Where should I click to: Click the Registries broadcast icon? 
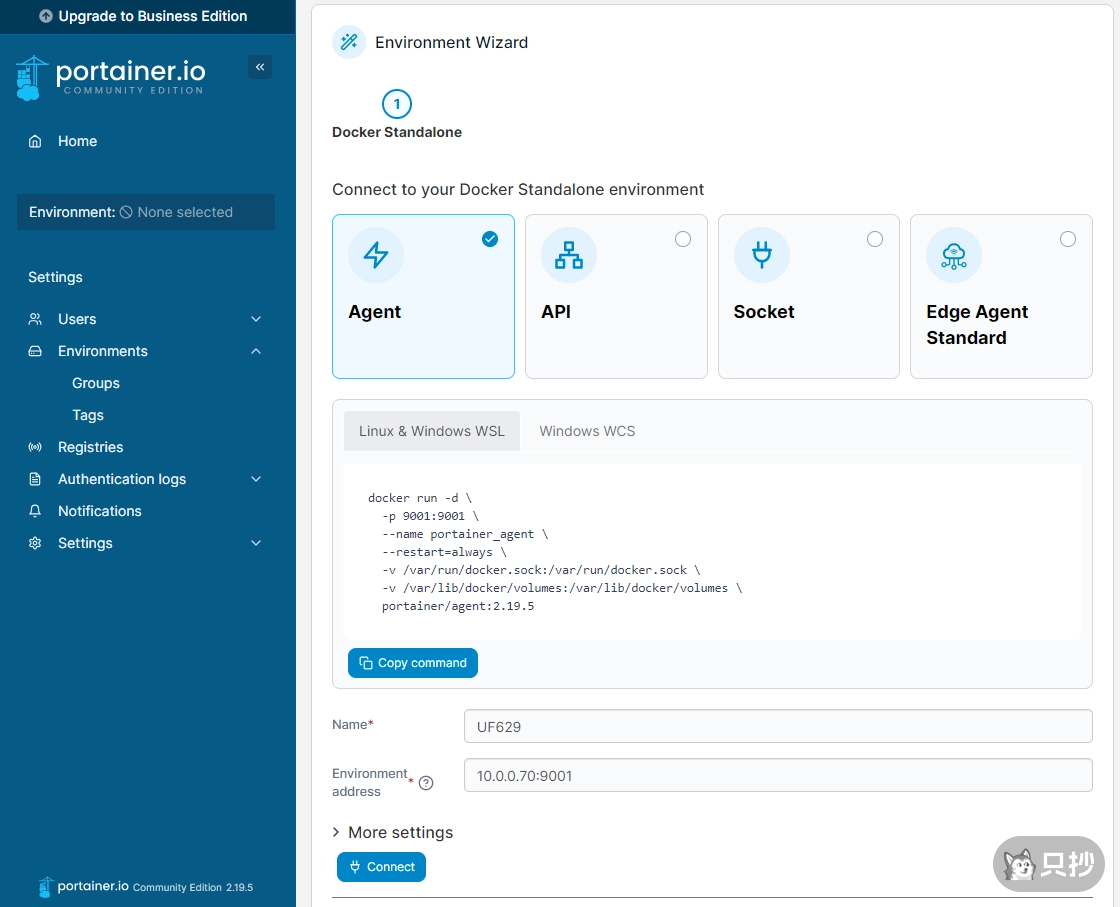(36, 447)
